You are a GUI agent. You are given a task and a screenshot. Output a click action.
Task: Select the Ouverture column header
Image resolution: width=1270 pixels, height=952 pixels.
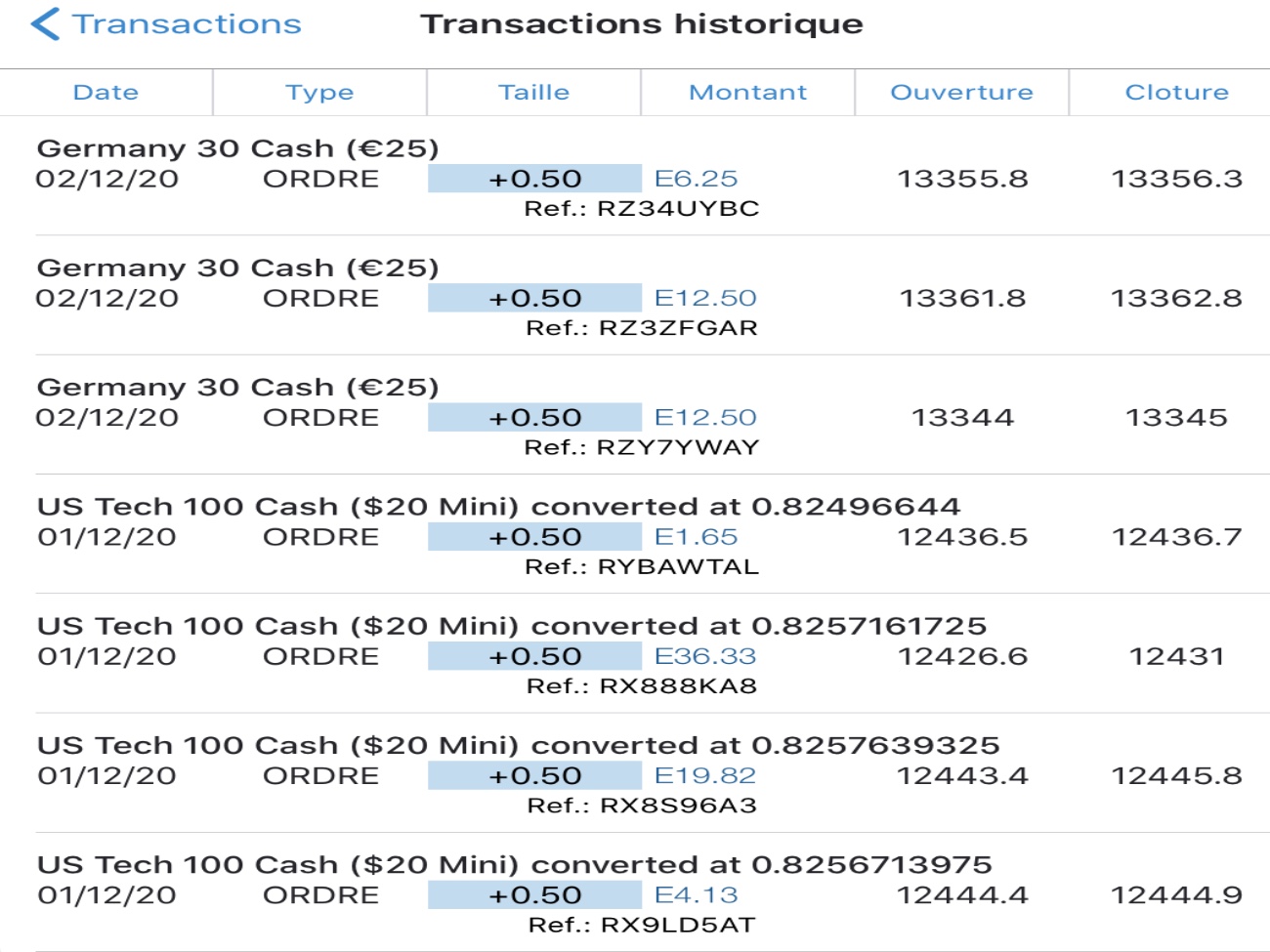click(x=961, y=93)
